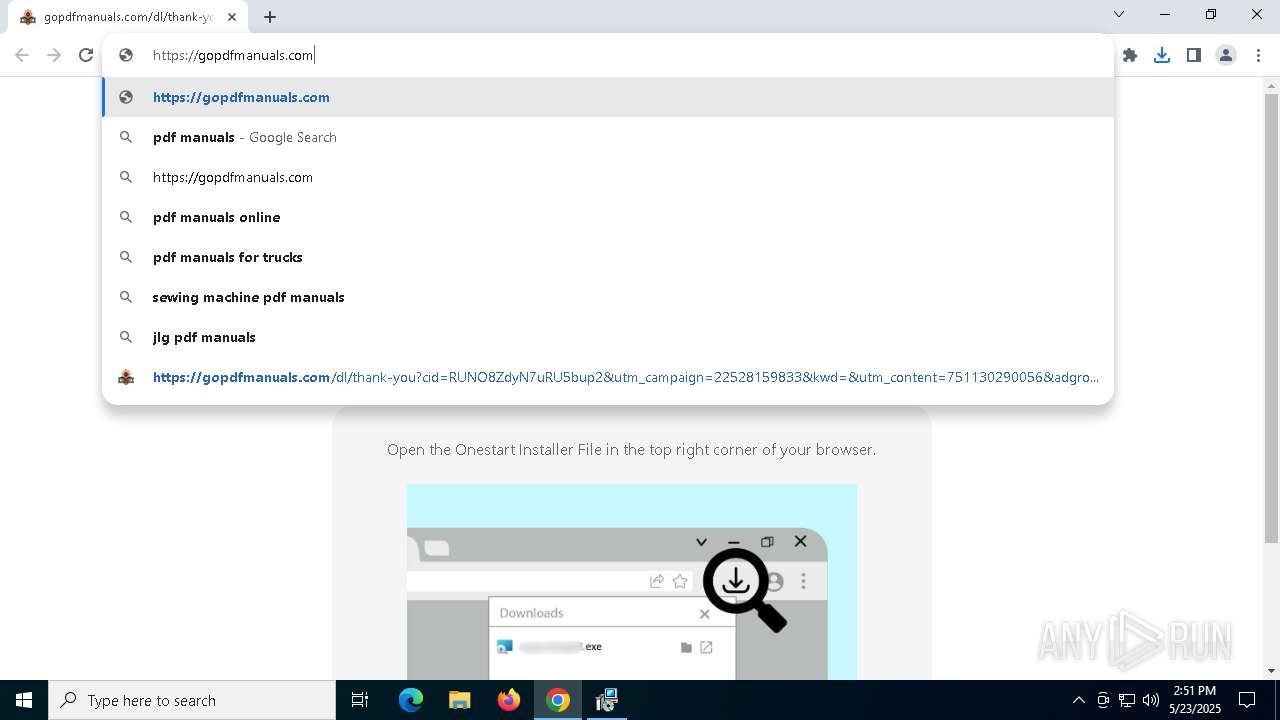Open the taskbar clock and date
The width and height of the screenshot is (1280, 720).
1195,700
